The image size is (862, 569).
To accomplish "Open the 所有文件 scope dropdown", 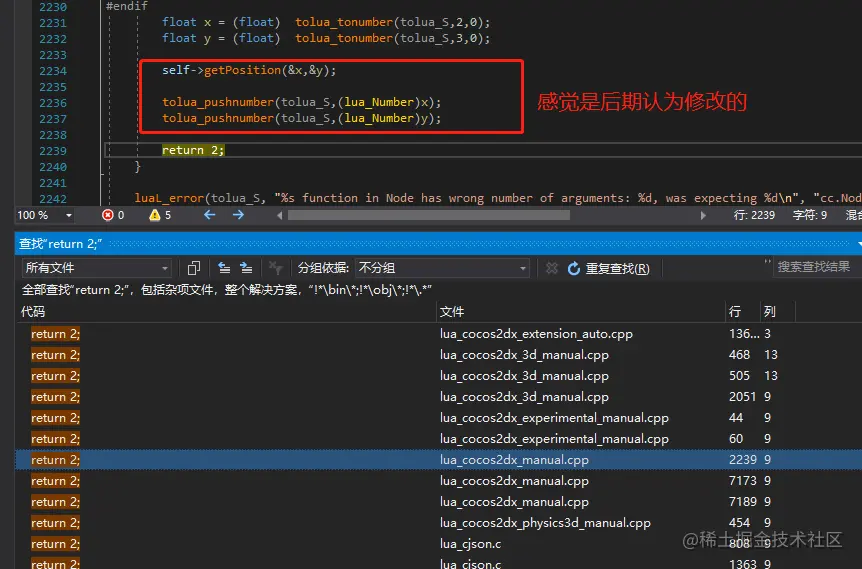I will click(x=96, y=268).
